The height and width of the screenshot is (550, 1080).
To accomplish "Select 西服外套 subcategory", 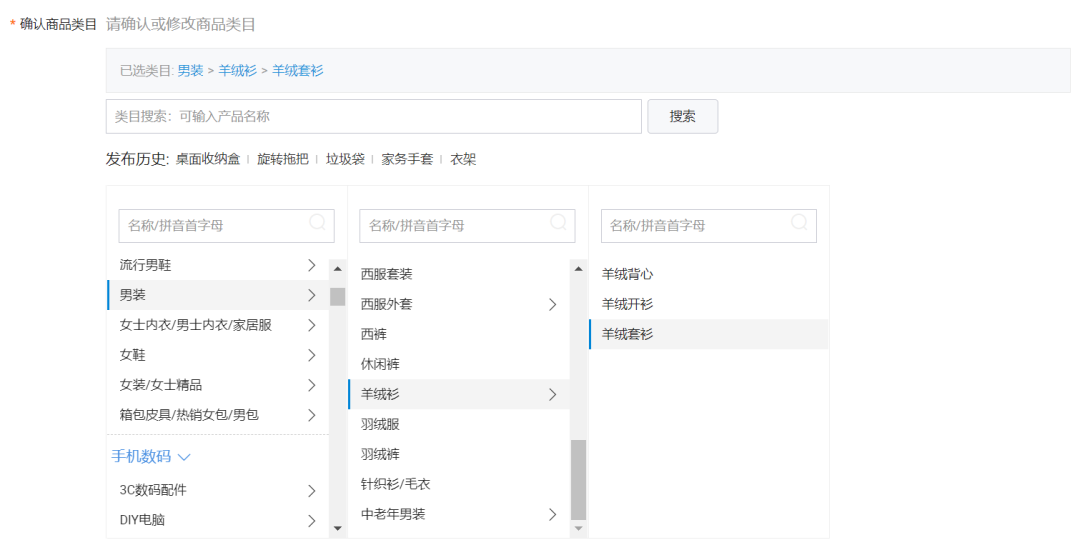I will point(459,304).
